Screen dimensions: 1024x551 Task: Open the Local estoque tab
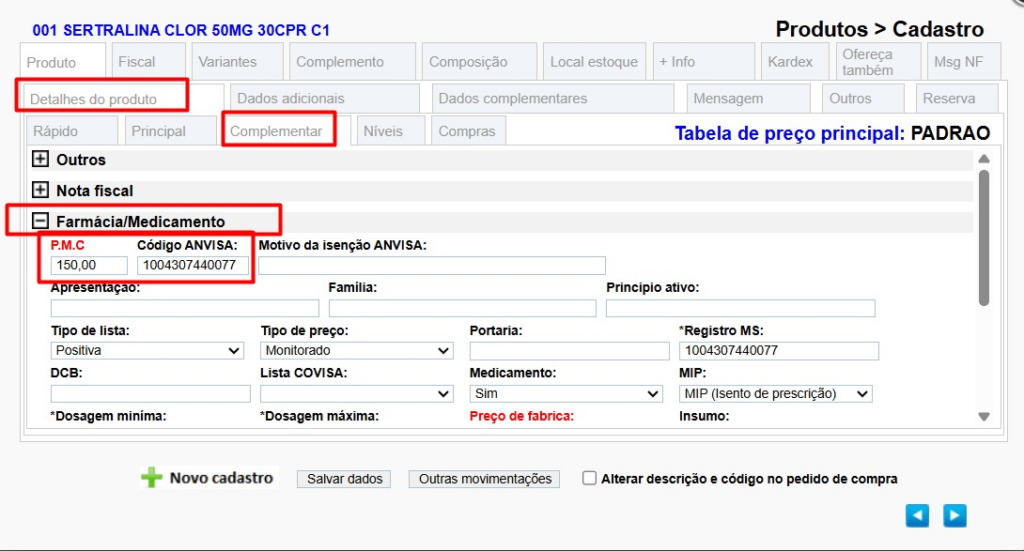coord(594,61)
